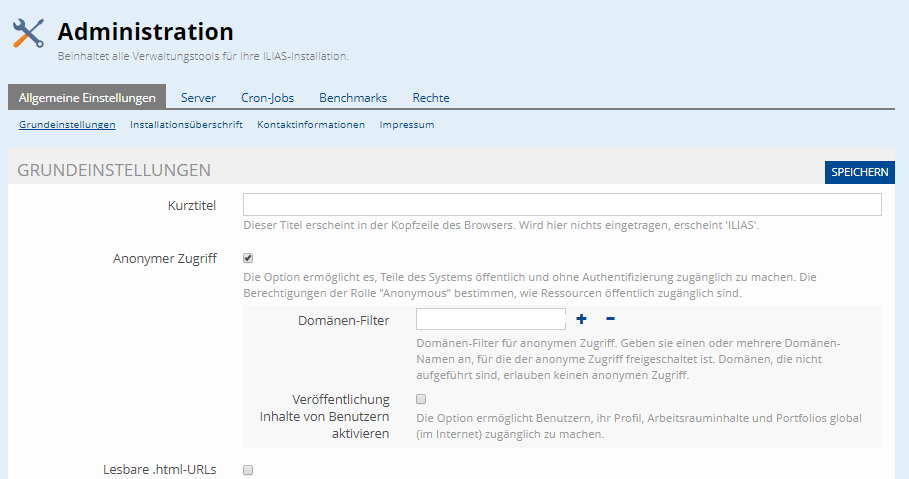Go to the Cron-Jobs tab
The image size is (909, 479).
tap(267, 98)
